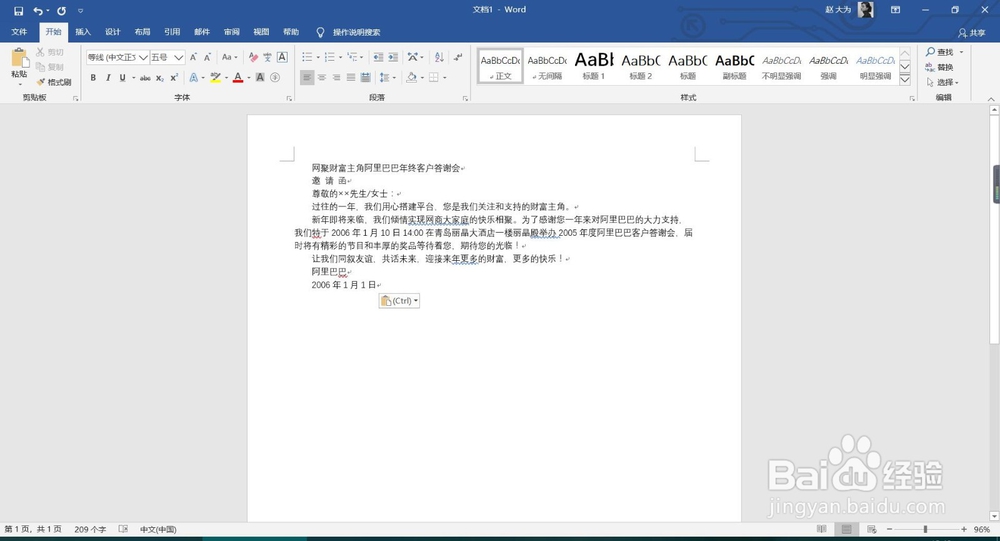Open the line spacing dropdown

coord(386,78)
